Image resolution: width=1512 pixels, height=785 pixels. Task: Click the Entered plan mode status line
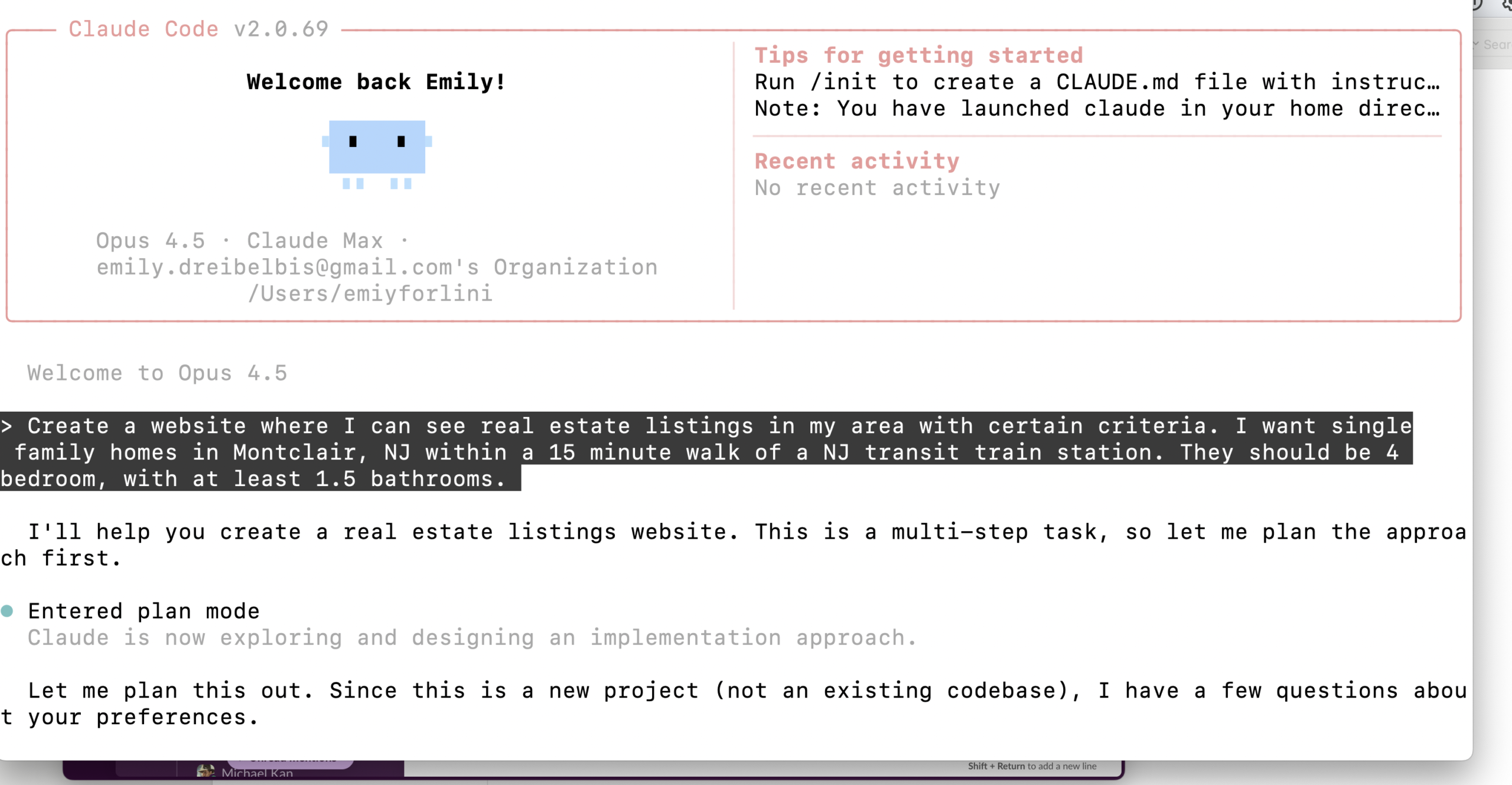point(144,611)
